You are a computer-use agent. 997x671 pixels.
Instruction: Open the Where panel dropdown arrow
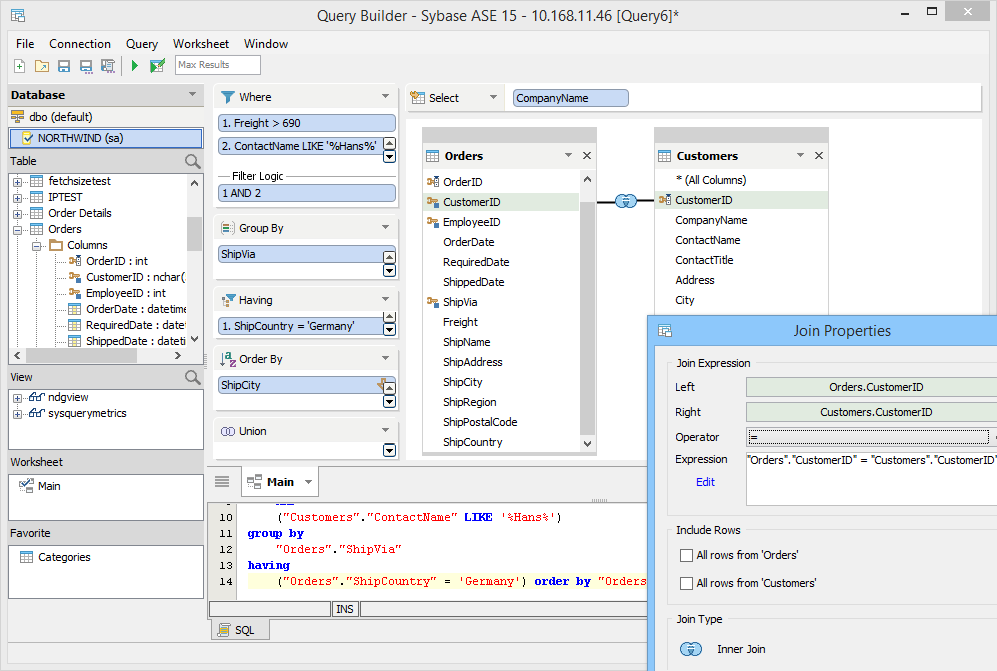coord(385,97)
